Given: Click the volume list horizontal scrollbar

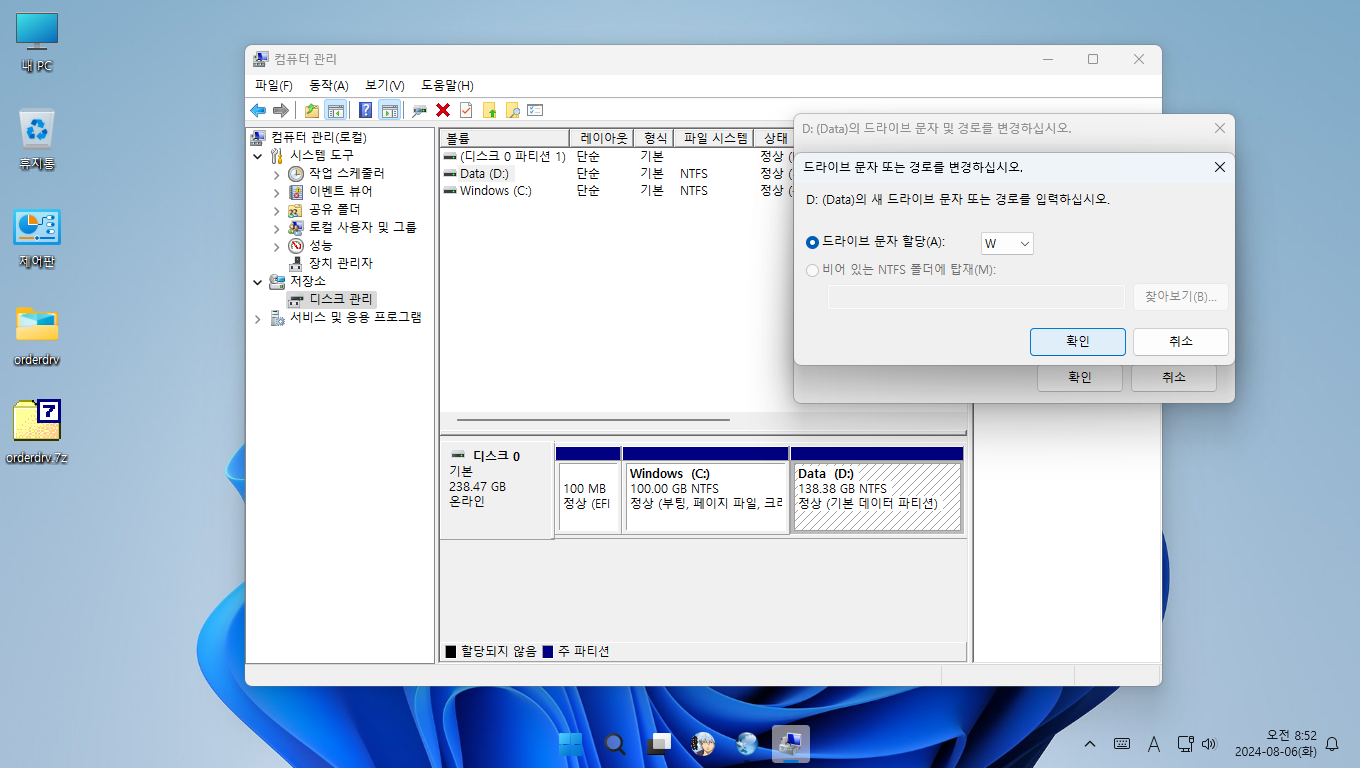Looking at the screenshot, I should (593, 420).
